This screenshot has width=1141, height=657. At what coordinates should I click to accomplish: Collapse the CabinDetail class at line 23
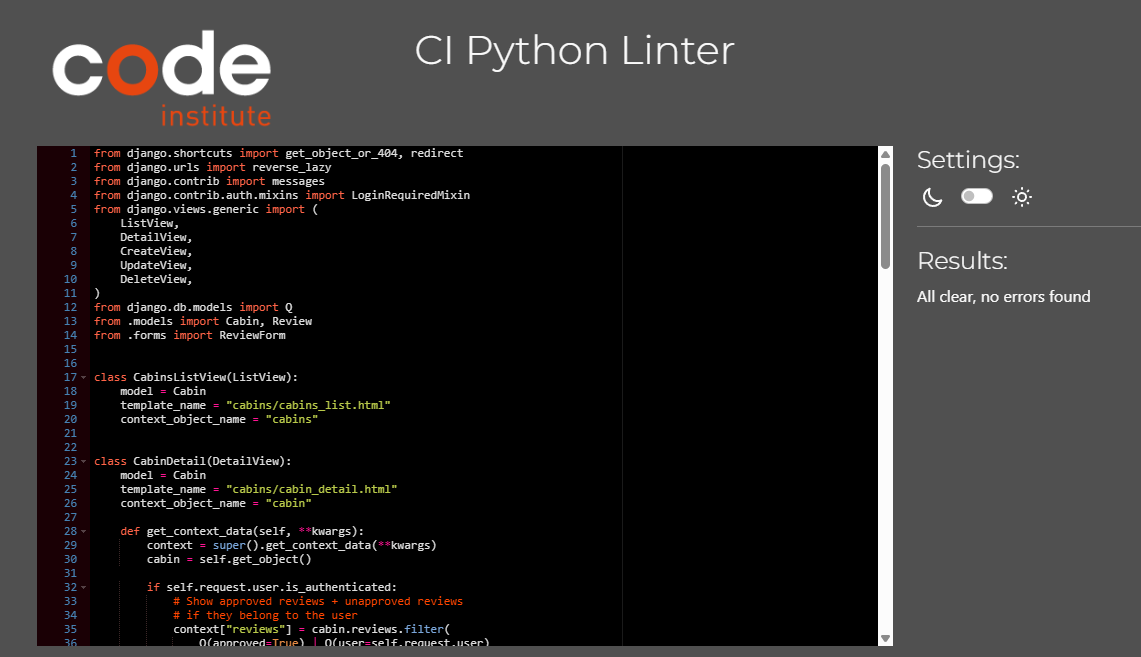point(84,461)
